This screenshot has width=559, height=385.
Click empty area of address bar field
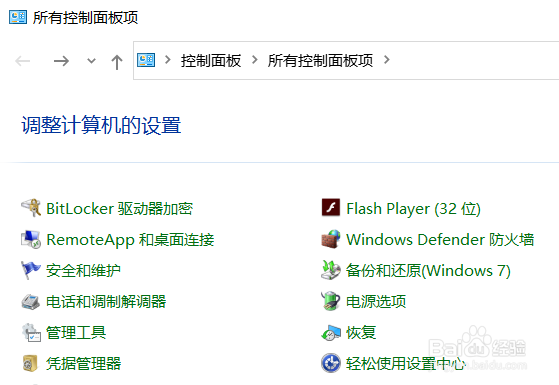(x=474, y=61)
